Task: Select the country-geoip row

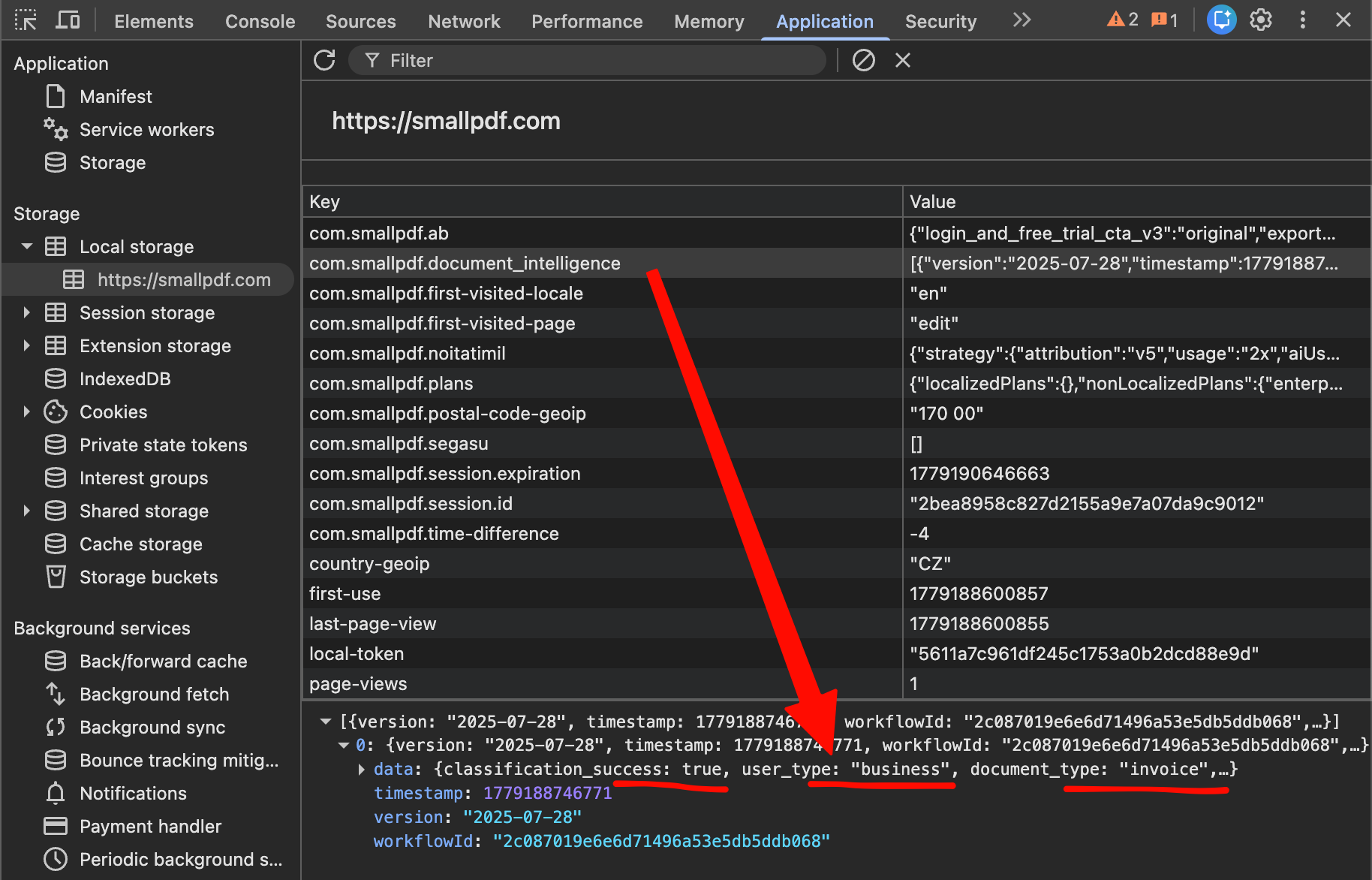Action: [x=837, y=563]
